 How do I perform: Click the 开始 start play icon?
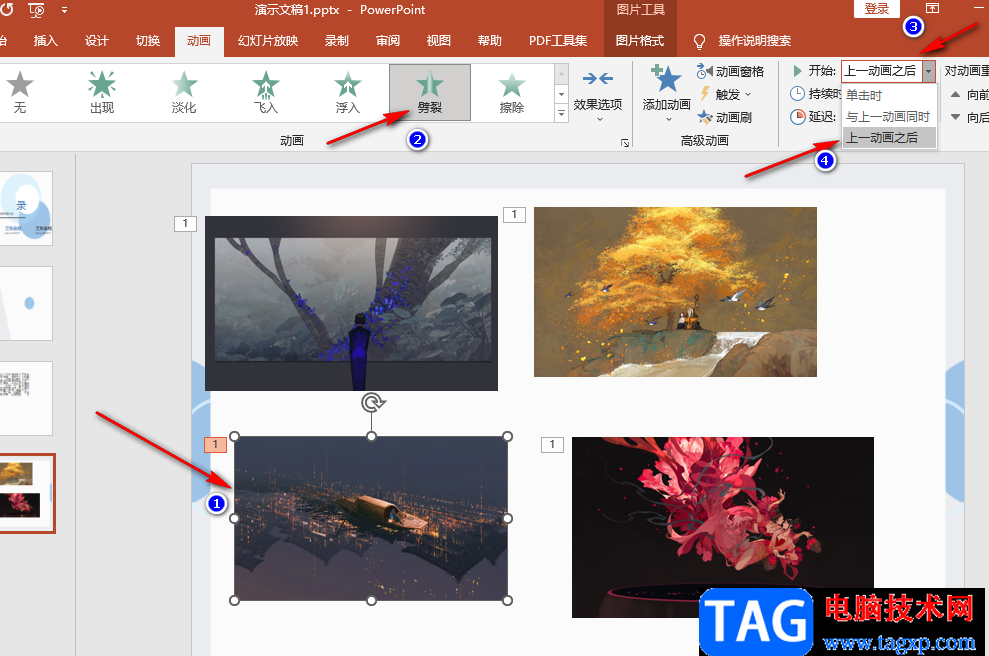coord(797,71)
